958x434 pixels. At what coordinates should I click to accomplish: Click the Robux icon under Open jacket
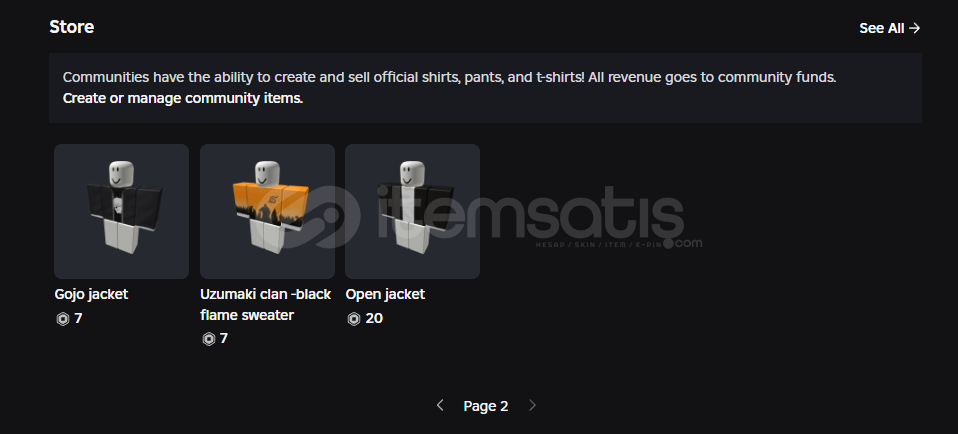(354, 318)
